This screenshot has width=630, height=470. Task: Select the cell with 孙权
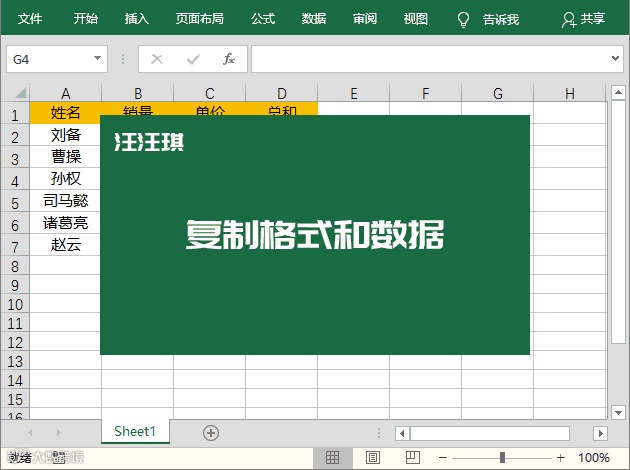65,179
